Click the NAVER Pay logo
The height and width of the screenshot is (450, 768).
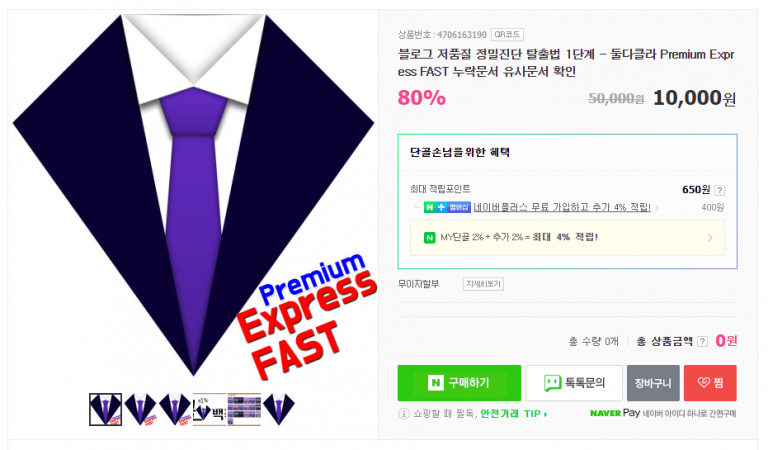(615, 413)
